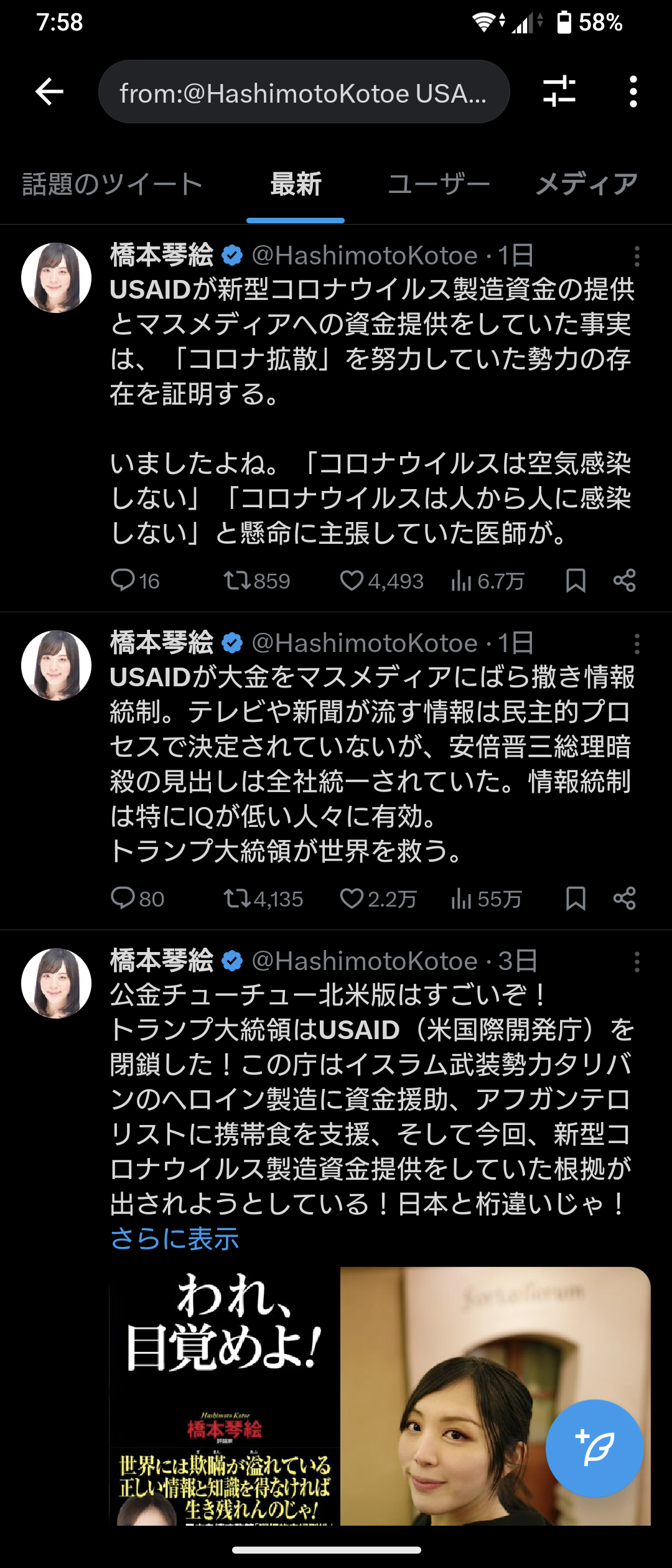The width and height of the screenshot is (672, 1568).
Task: Switch to ユーザー tab
Action: tap(439, 184)
